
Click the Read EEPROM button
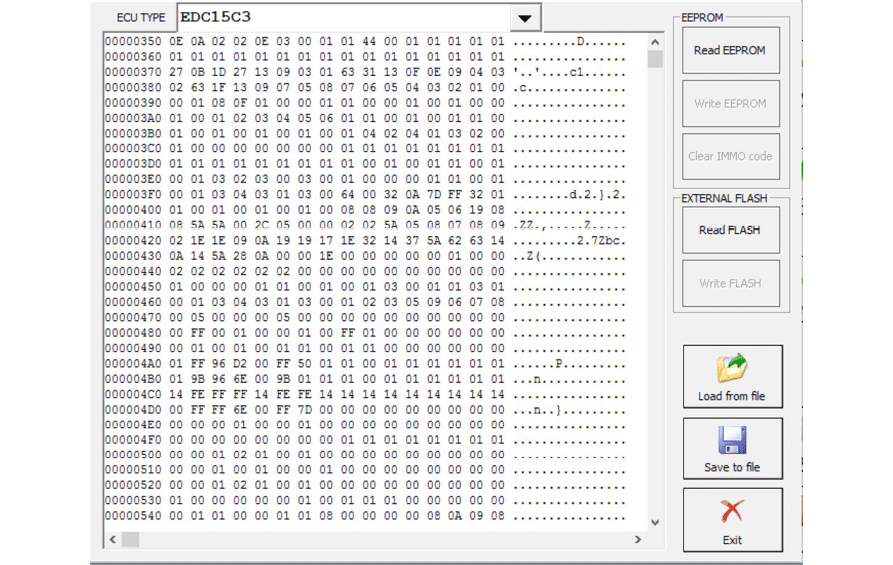click(731, 50)
